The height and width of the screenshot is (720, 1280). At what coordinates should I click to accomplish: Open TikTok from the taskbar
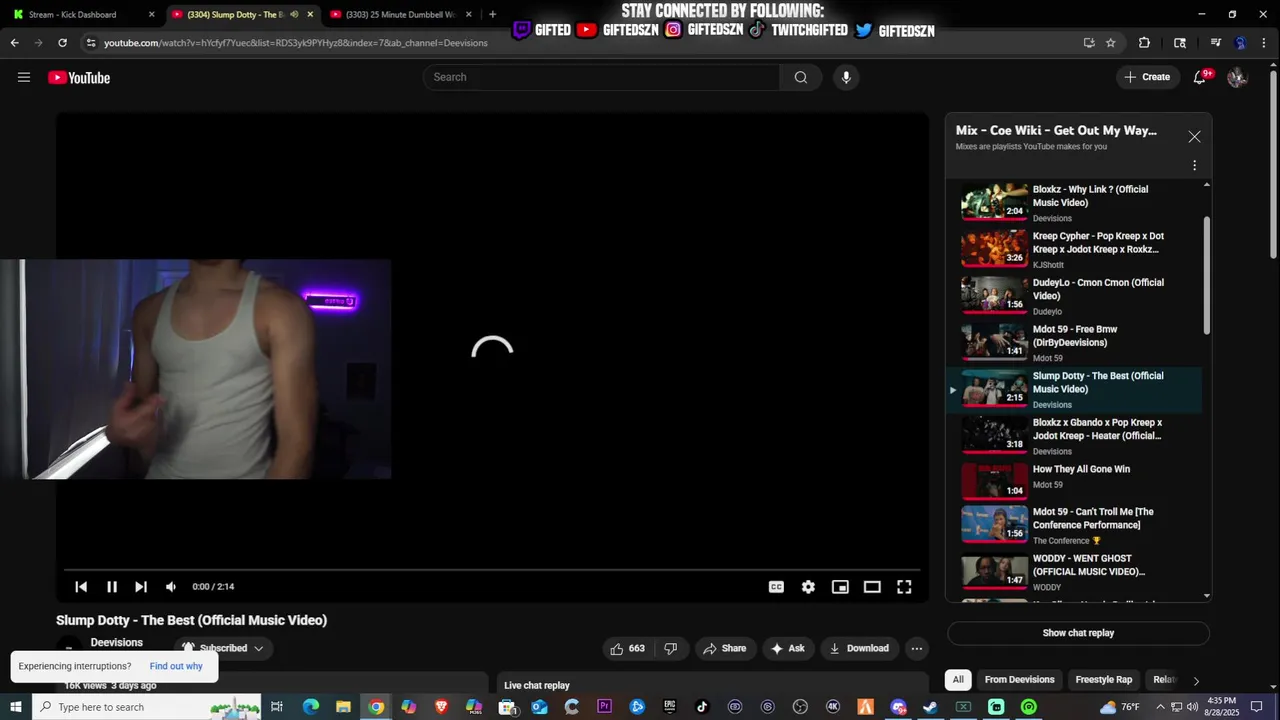click(x=702, y=707)
